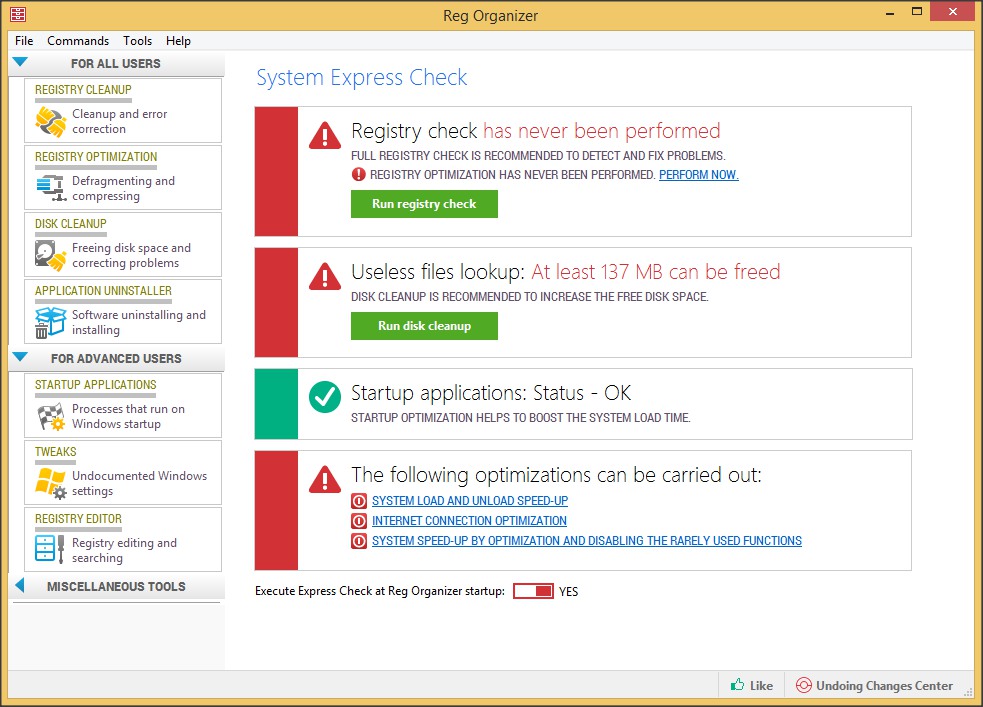Collapse the For All Users section arrow
983x707 pixels.
[20, 62]
